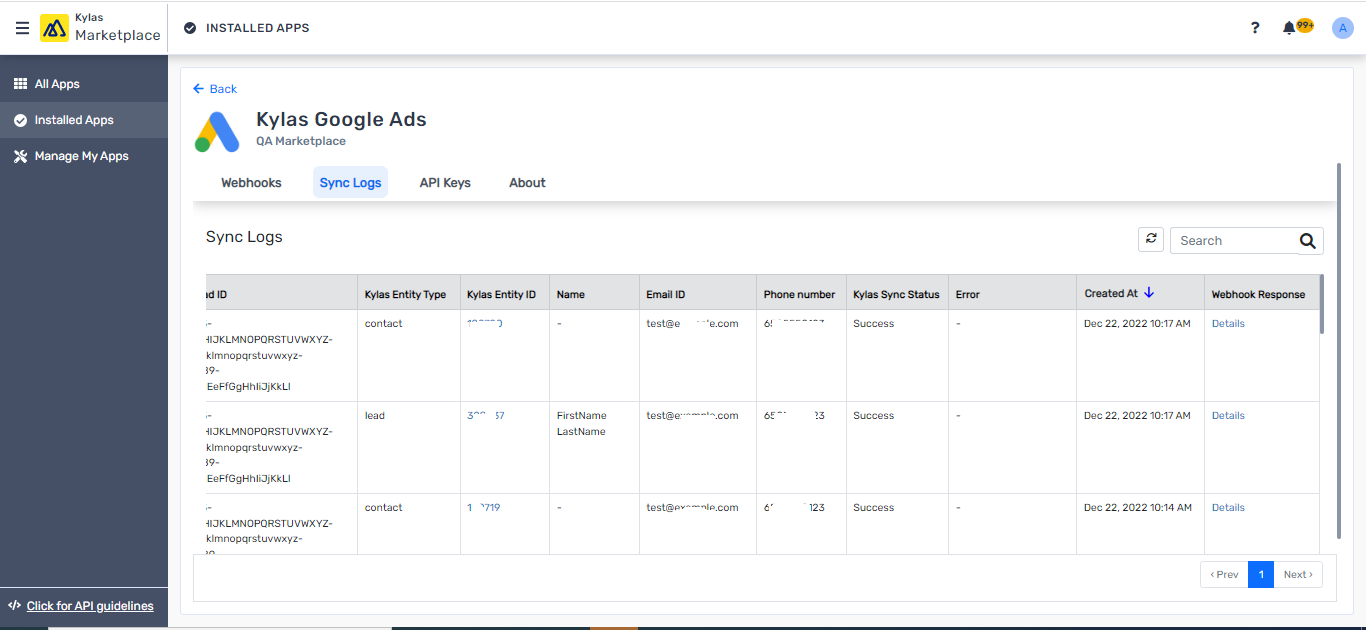The image size is (1366, 630).
Task: Toggle Created At sort arrow
Action: coord(1148,293)
